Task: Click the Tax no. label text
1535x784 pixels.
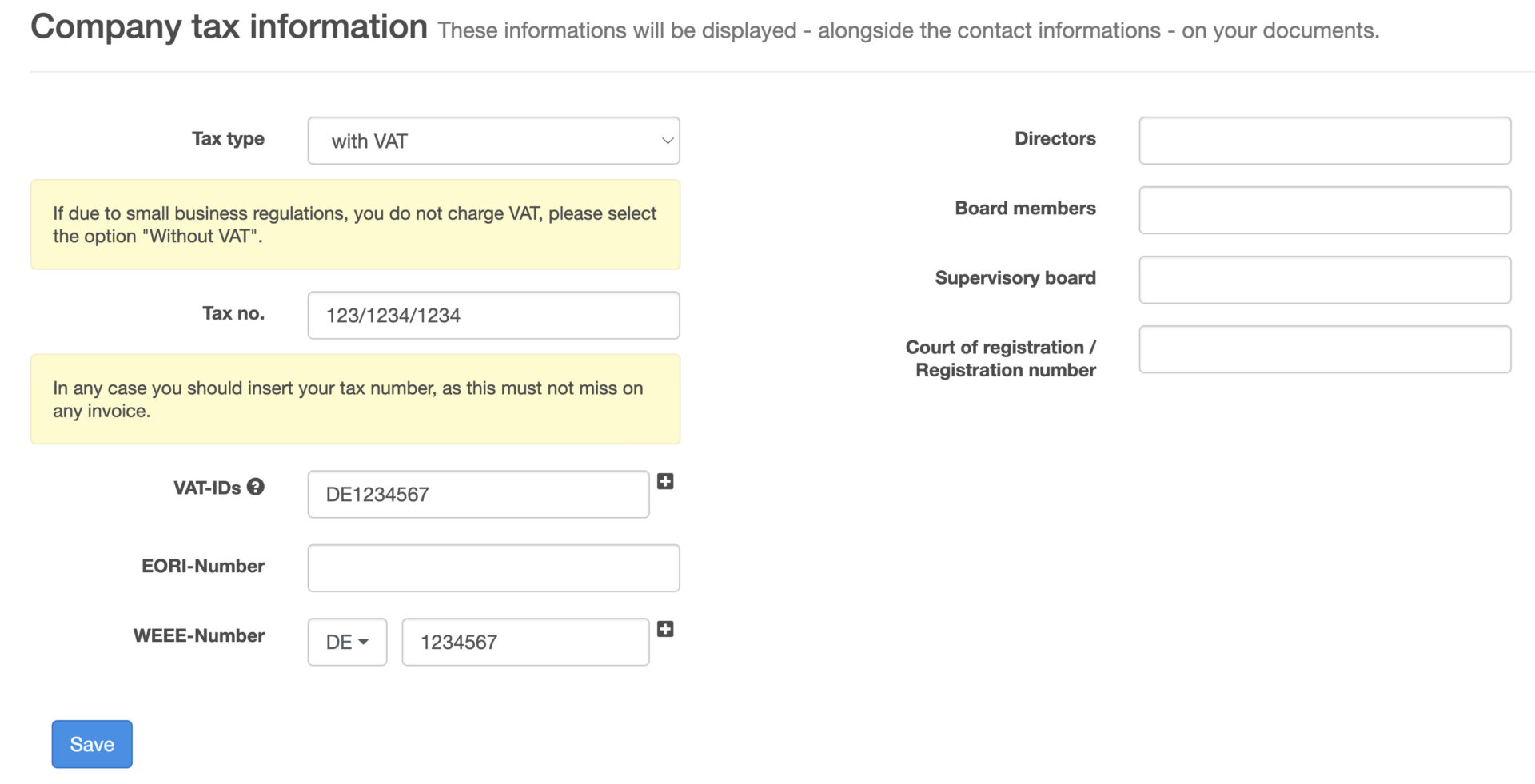Action: click(x=233, y=313)
